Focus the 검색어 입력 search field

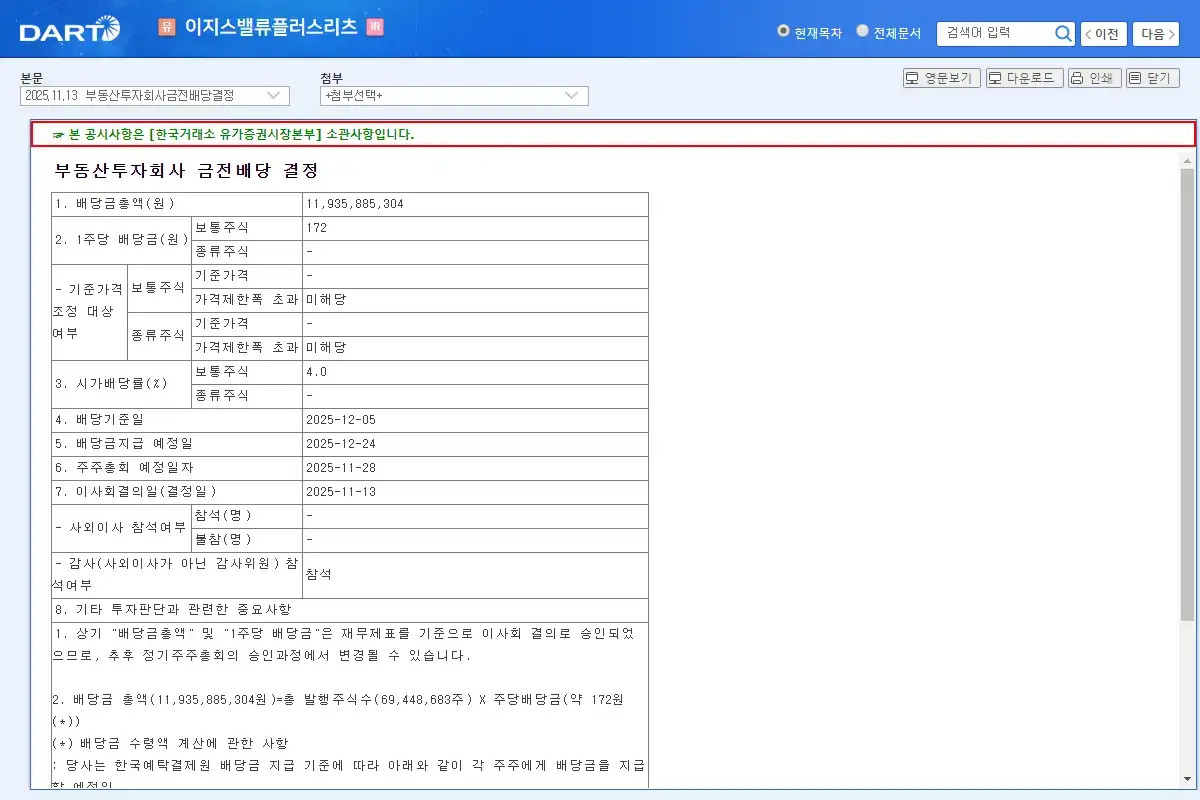click(995, 33)
